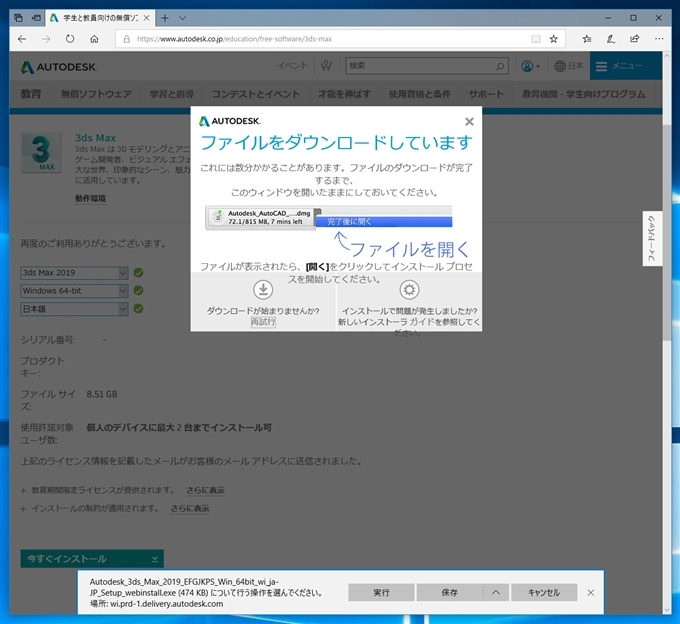Show tab previews chevron
680x624 pixels.
click(183, 18)
